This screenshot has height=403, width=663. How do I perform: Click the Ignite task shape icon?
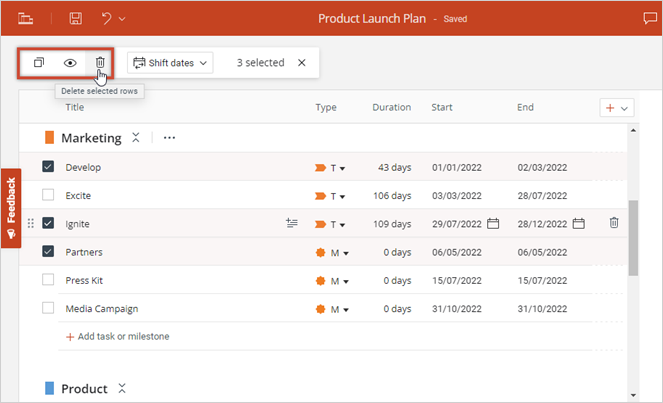click(320, 224)
